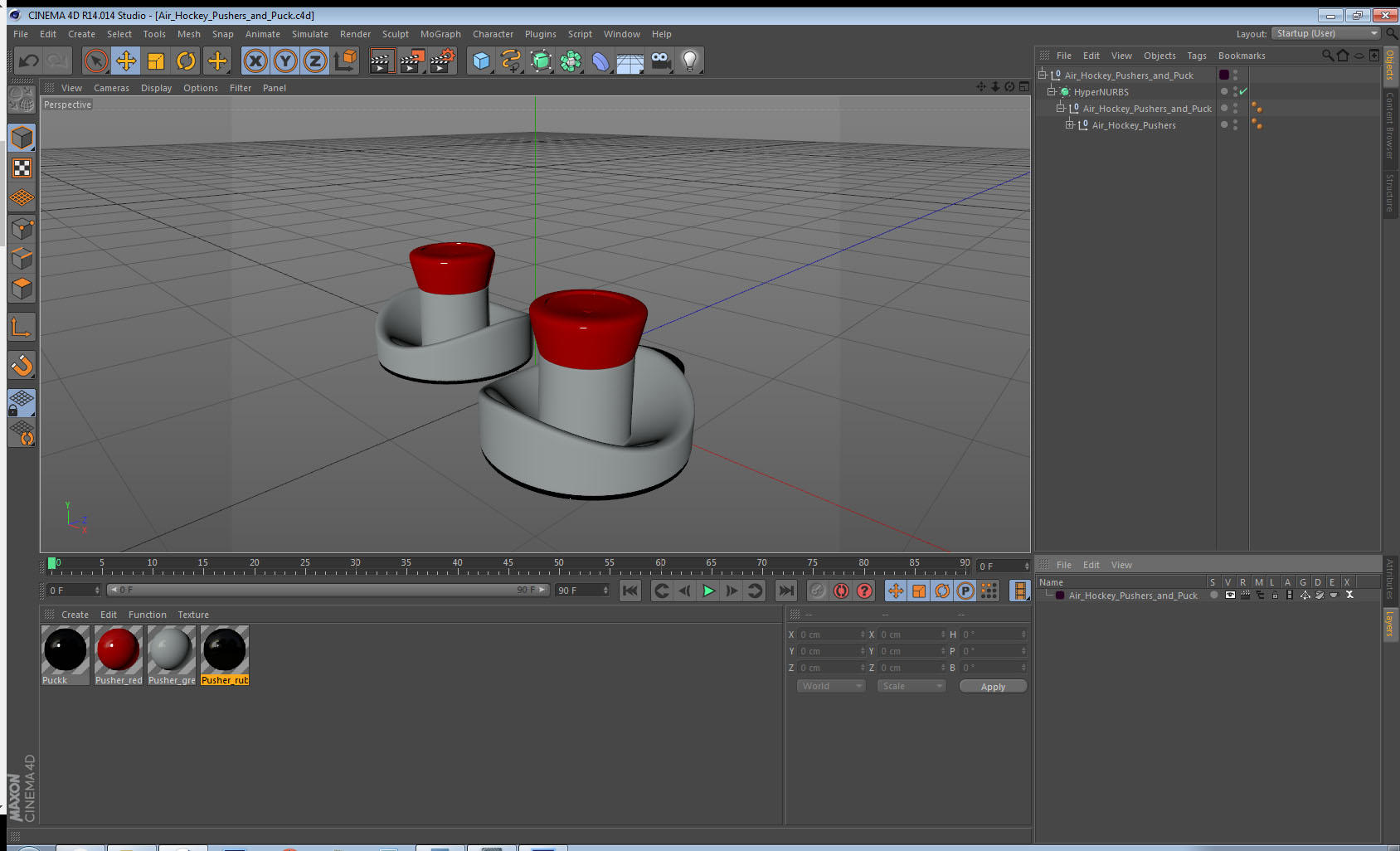Open the MoGraph menu
The height and width of the screenshot is (851, 1400).
coord(440,34)
